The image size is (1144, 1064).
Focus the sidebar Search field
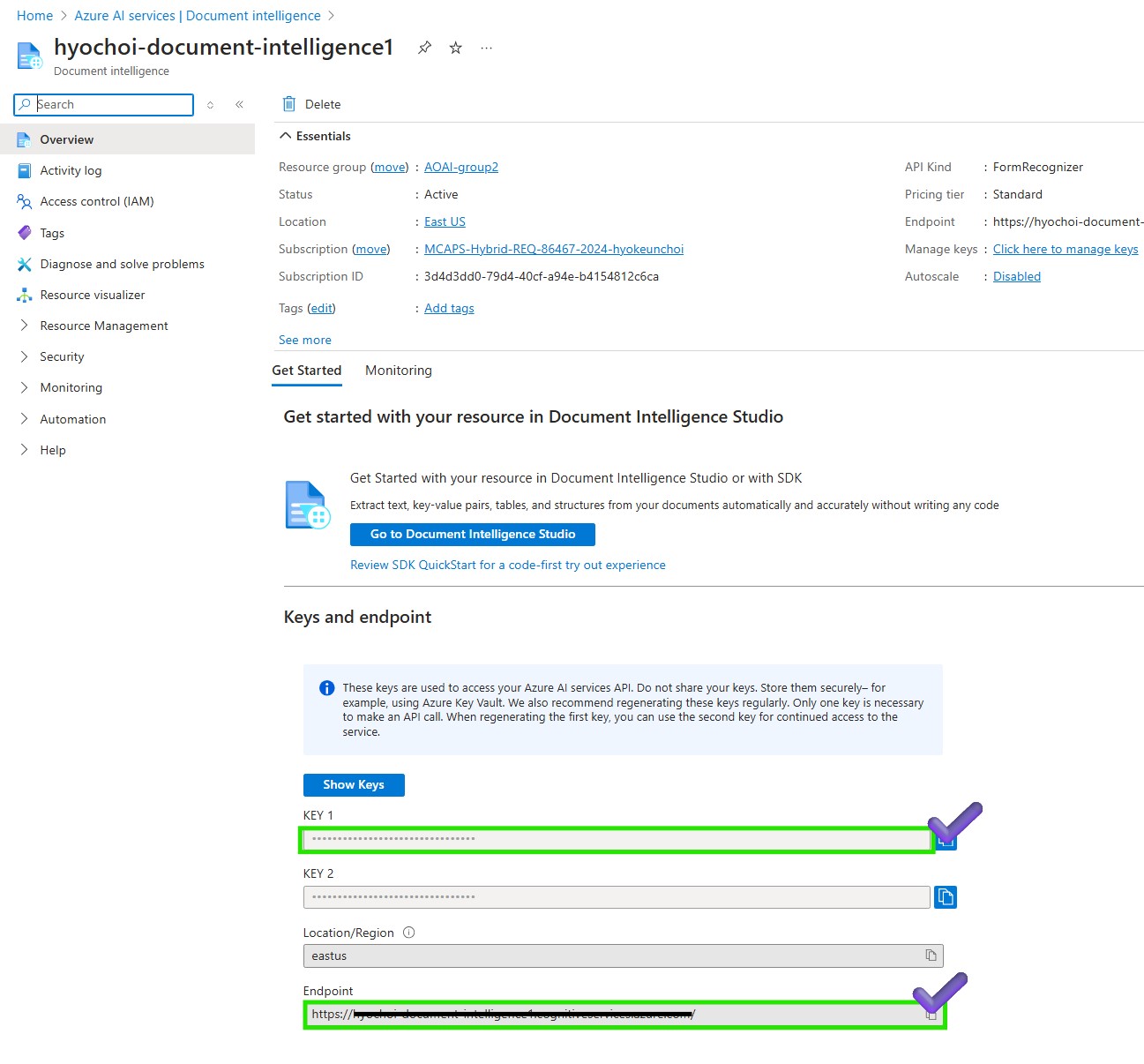(x=104, y=104)
